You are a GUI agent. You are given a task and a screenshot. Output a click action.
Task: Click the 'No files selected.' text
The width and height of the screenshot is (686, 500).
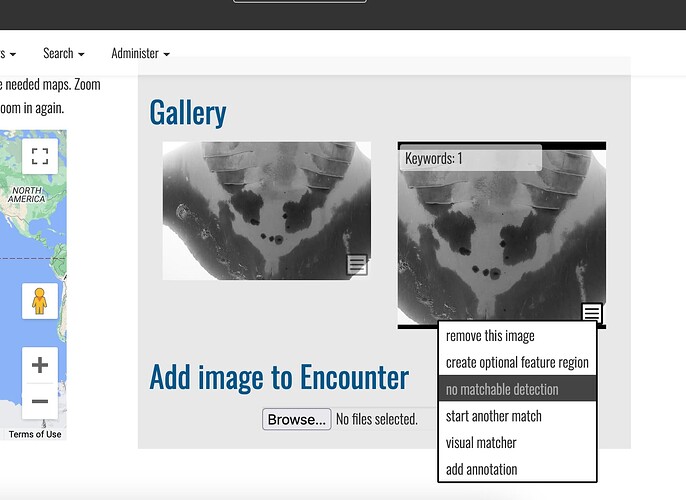[377, 419]
